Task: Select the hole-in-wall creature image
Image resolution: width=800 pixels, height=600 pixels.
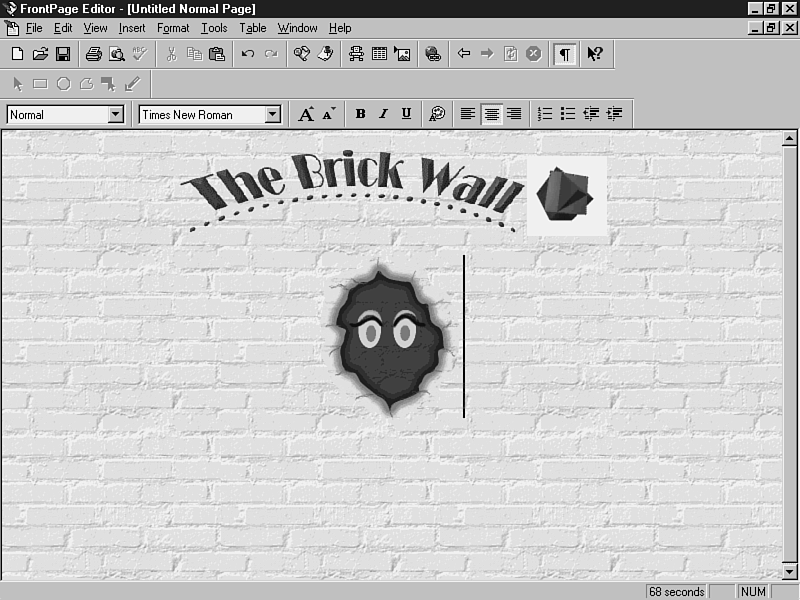Action: 390,337
